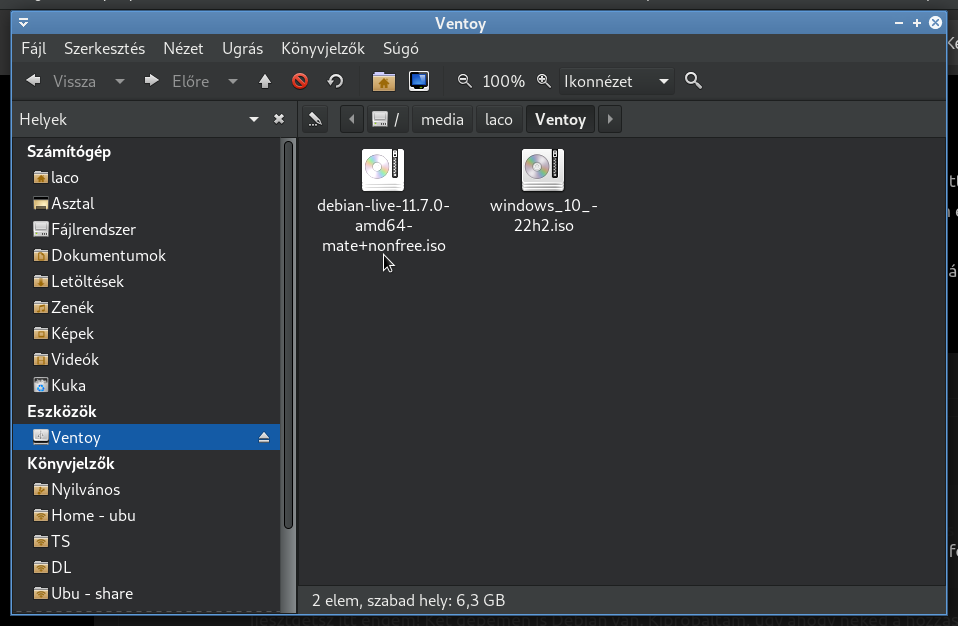Screen dimensions: 958x626
Task: Click the sidebar vertical scrollbar
Action: tap(288, 335)
